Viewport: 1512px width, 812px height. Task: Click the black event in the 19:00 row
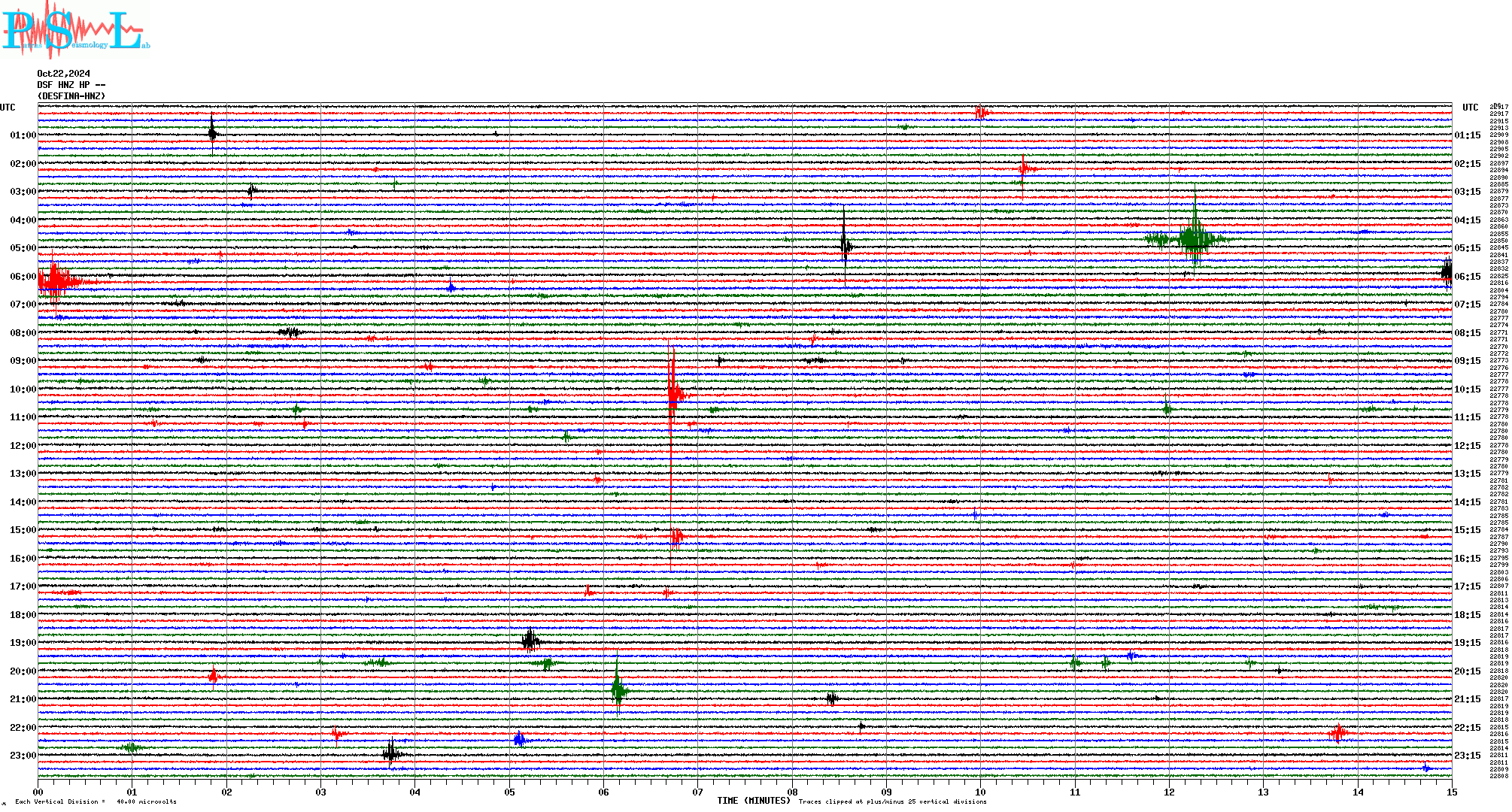(530, 641)
